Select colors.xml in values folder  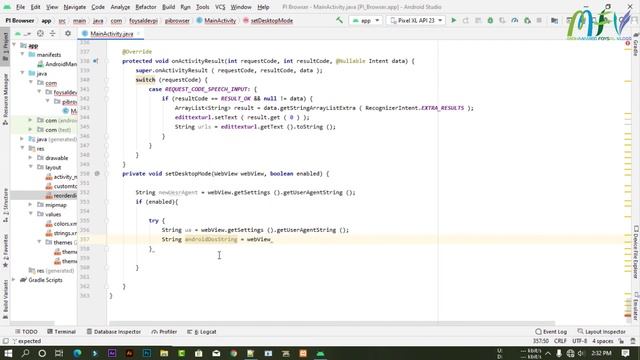[61, 224]
